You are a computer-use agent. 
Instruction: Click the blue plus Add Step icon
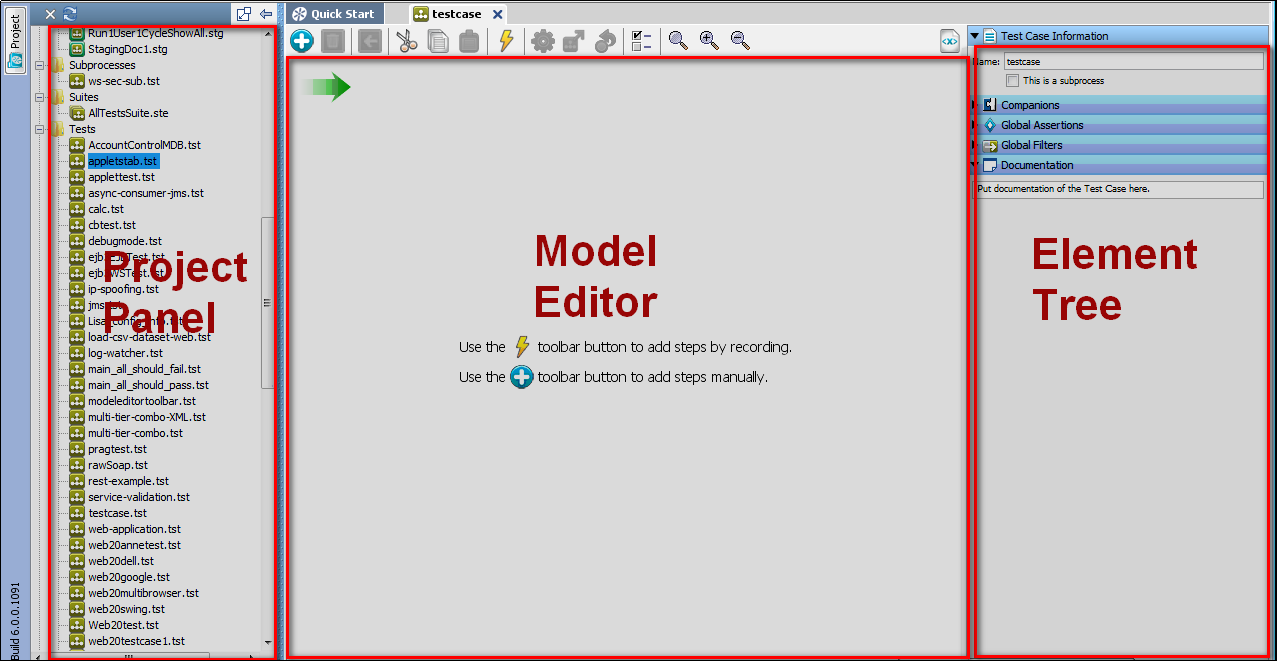[x=301, y=41]
